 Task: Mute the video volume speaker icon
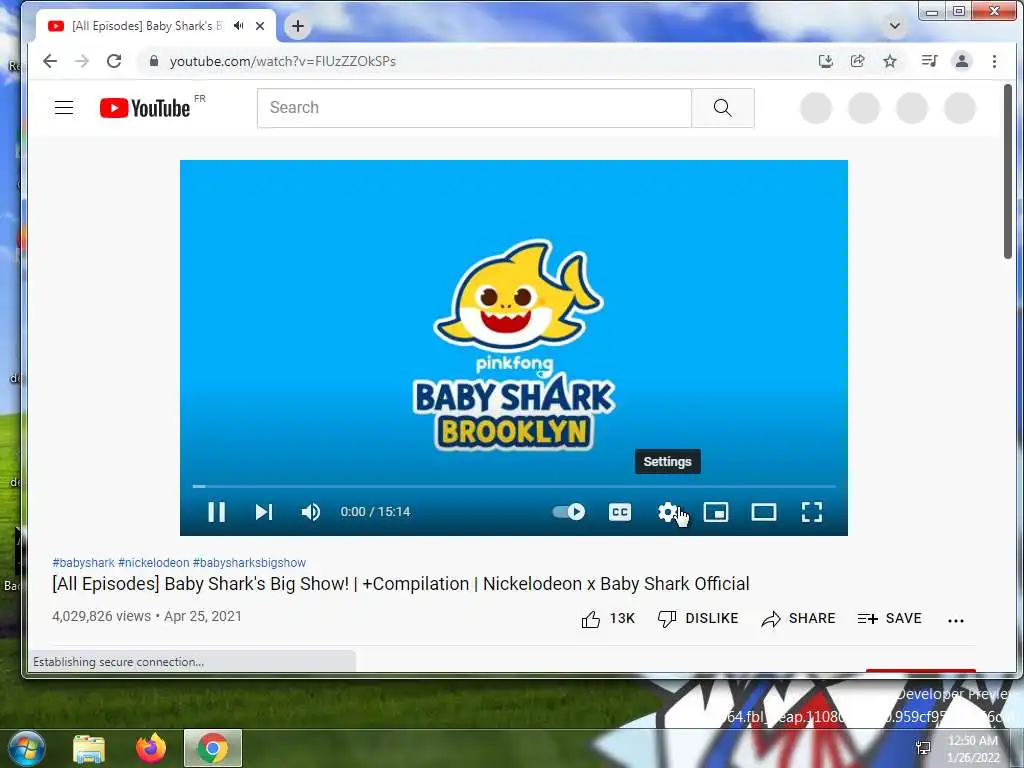pyautogui.click(x=311, y=512)
